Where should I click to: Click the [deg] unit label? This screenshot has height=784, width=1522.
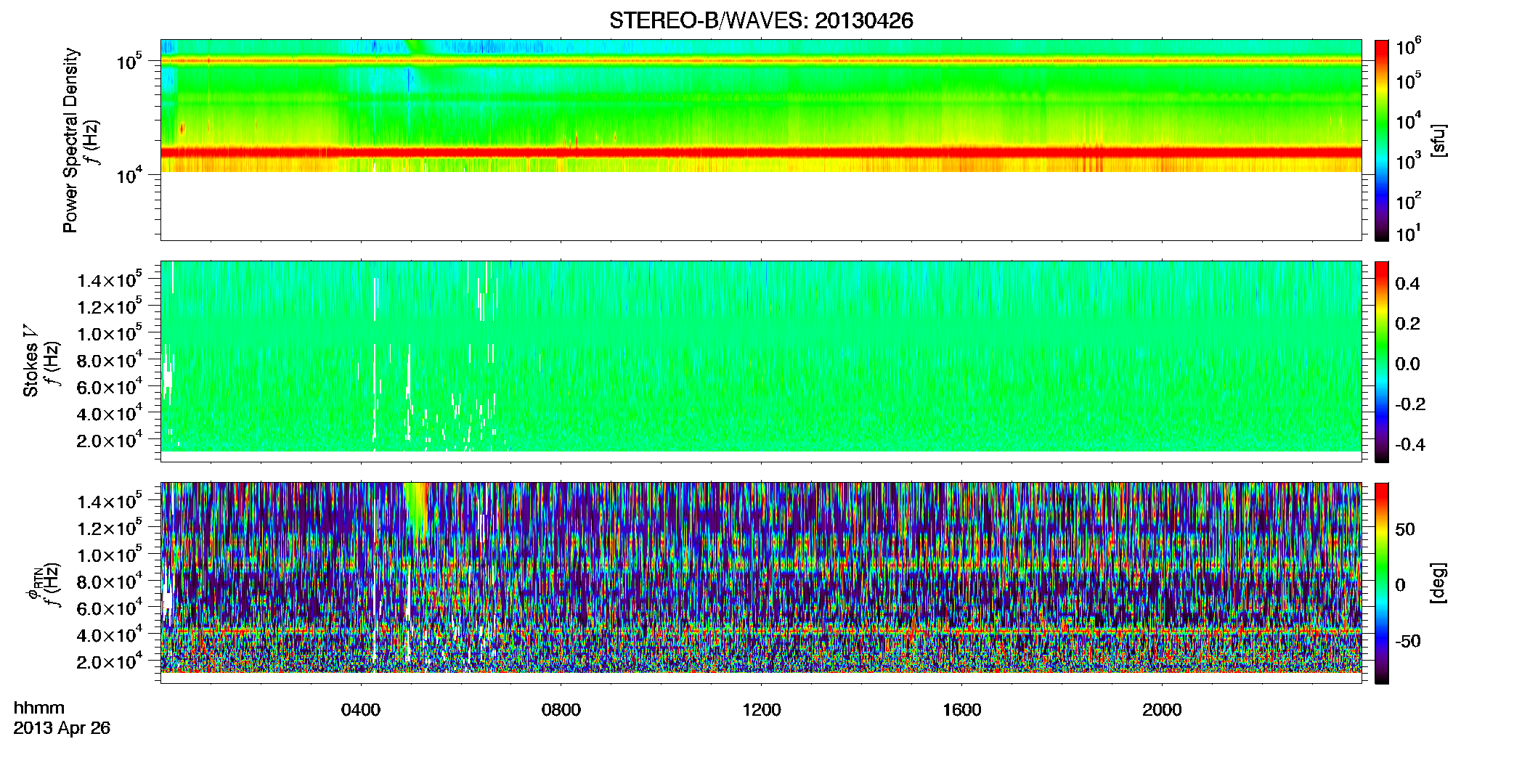1439,583
